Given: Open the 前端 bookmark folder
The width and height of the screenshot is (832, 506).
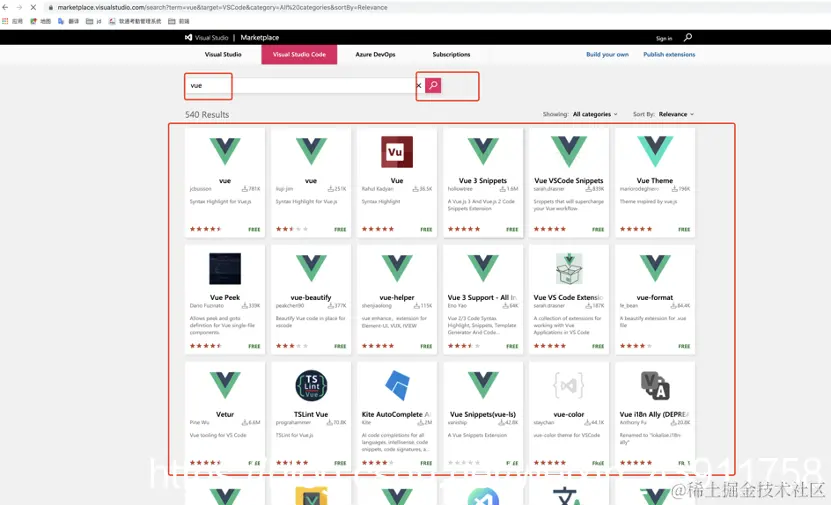Looking at the screenshot, I should tap(179, 21).
